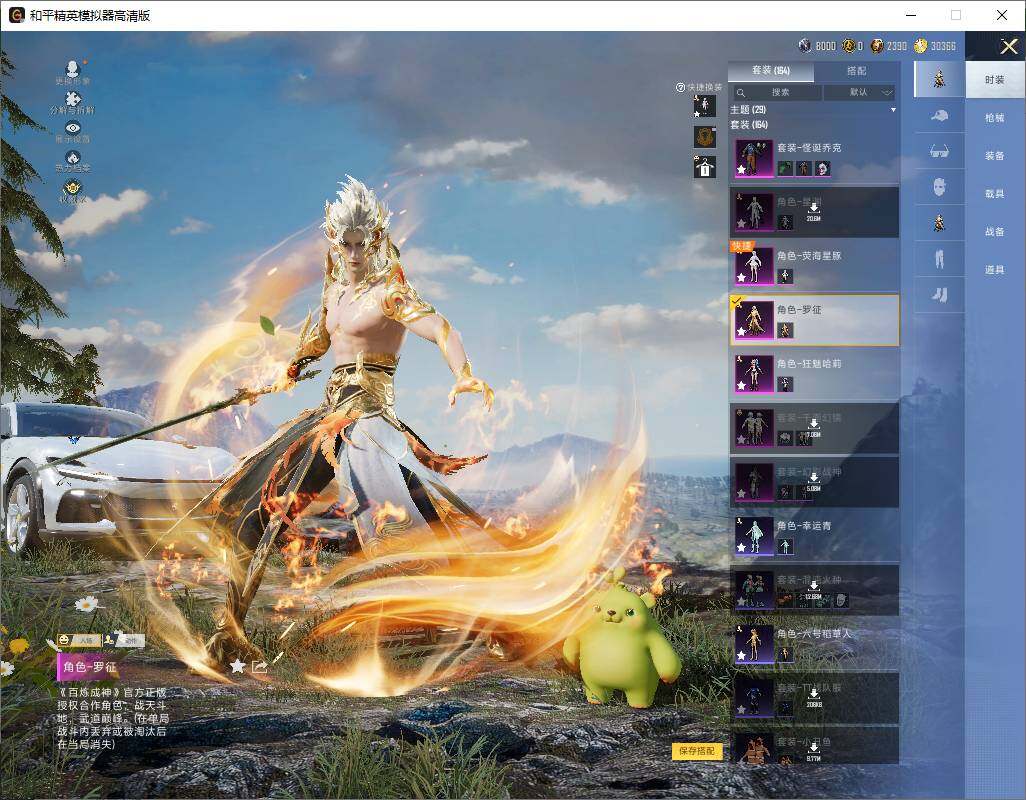Screen dimensions: 1026x800
Task: Click the gold emblem quick-change slot
Action: click(x=705, y=137)
